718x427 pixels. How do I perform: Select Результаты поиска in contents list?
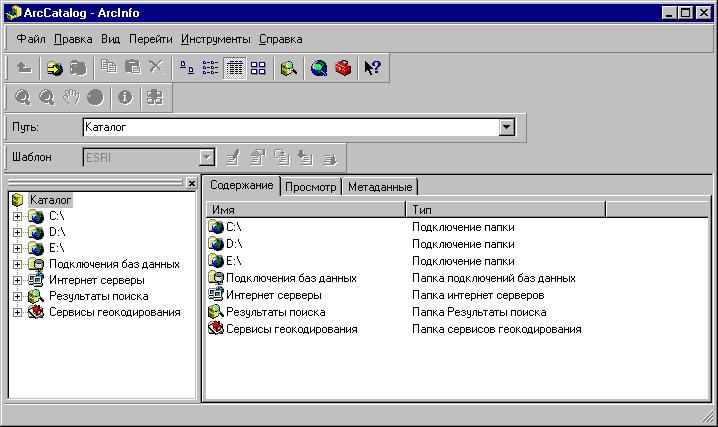coord(276,312)
